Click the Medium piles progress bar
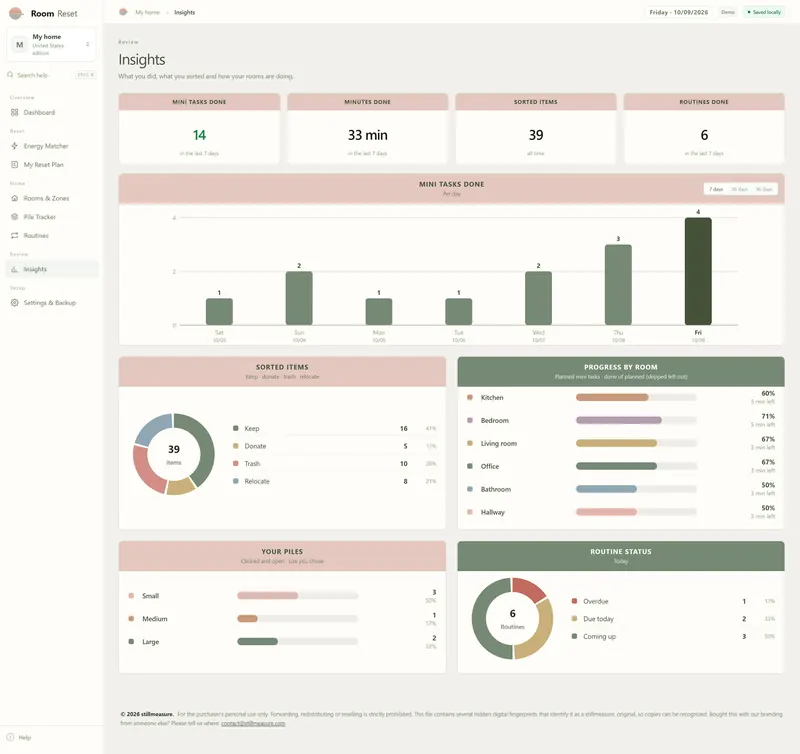Viewport: 800px width, 754px height. click(297, 618)
